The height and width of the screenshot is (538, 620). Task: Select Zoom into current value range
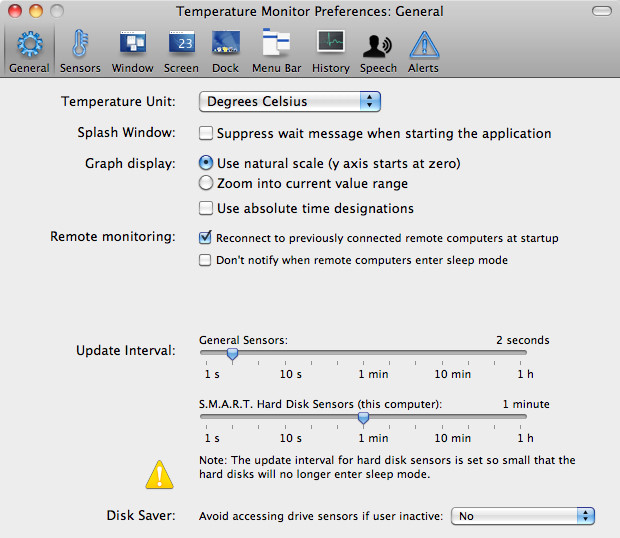206,183
